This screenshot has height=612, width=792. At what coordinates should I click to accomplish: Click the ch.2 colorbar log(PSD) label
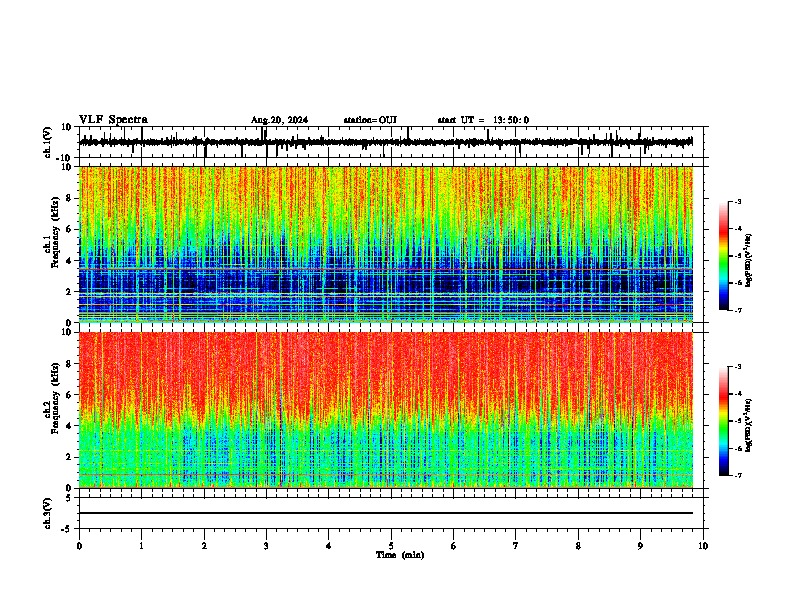coord(748,425)
